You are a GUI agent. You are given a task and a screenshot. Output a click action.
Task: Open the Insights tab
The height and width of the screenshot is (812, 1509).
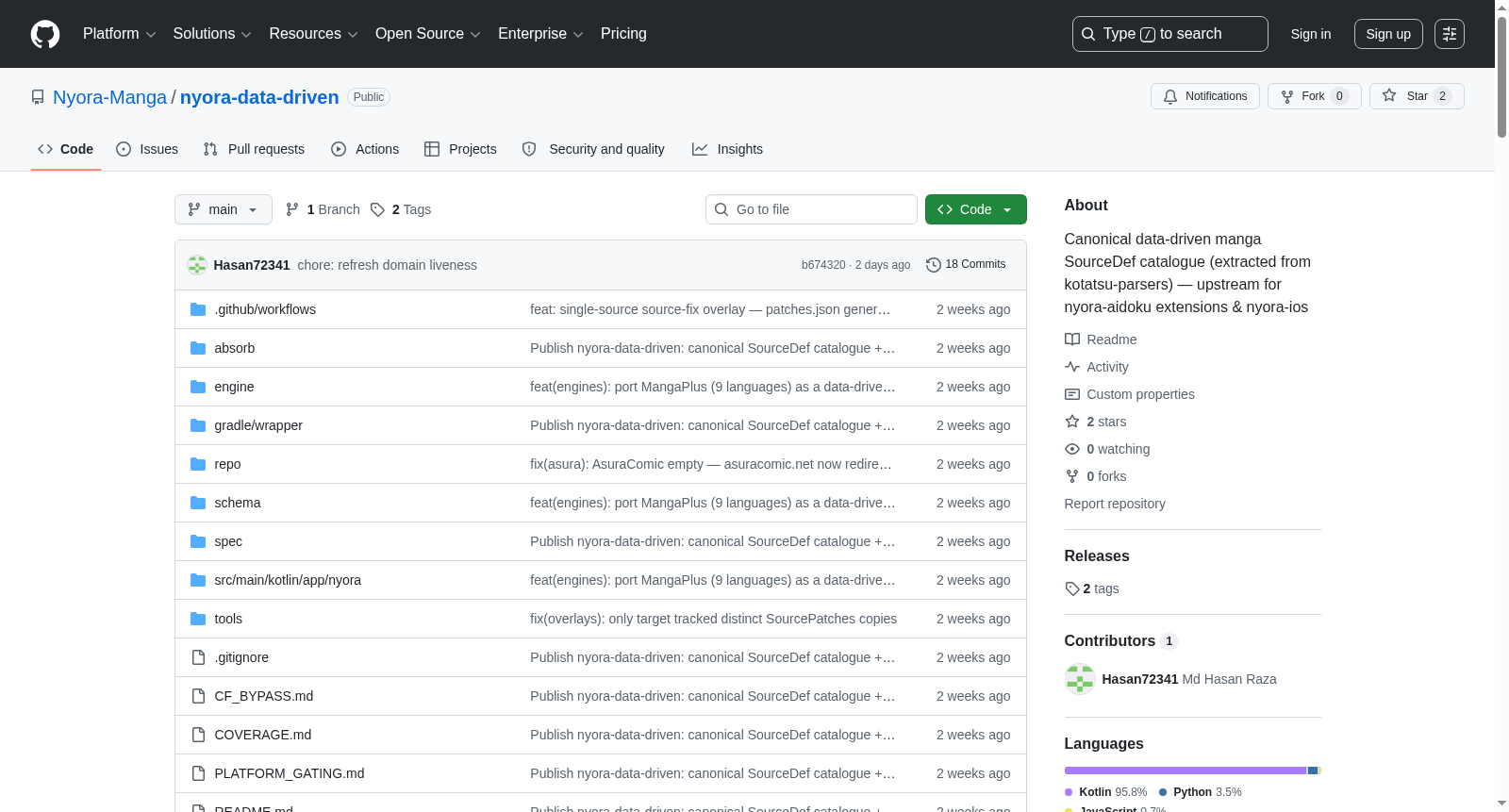[727, 149]
